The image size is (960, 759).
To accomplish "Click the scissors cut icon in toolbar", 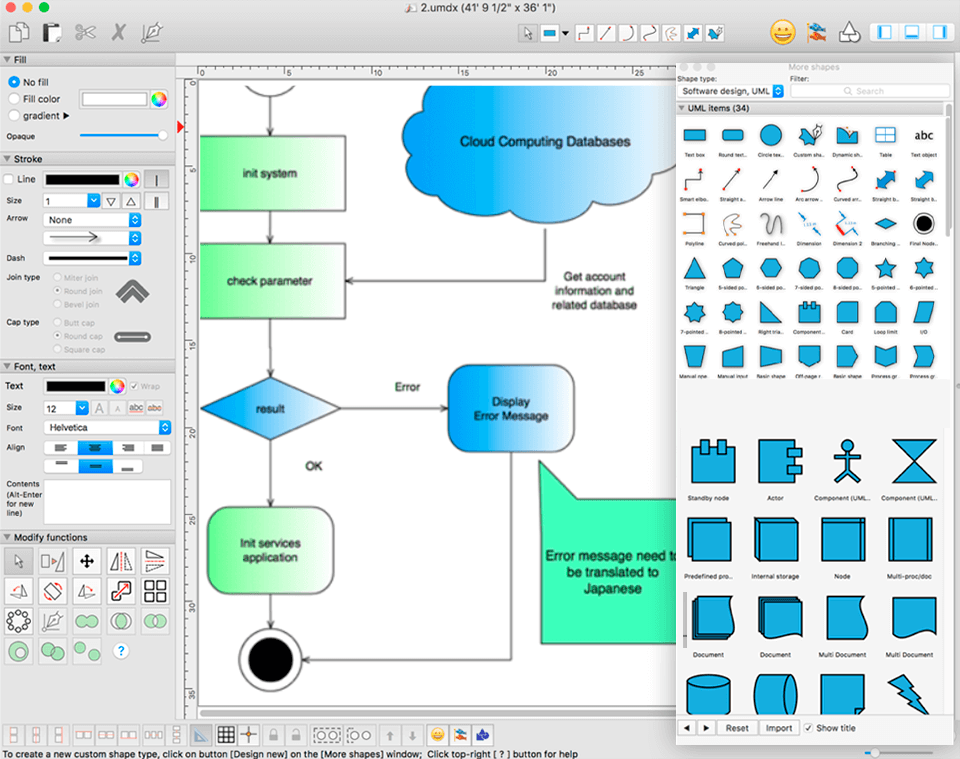I will pos(85,33).
